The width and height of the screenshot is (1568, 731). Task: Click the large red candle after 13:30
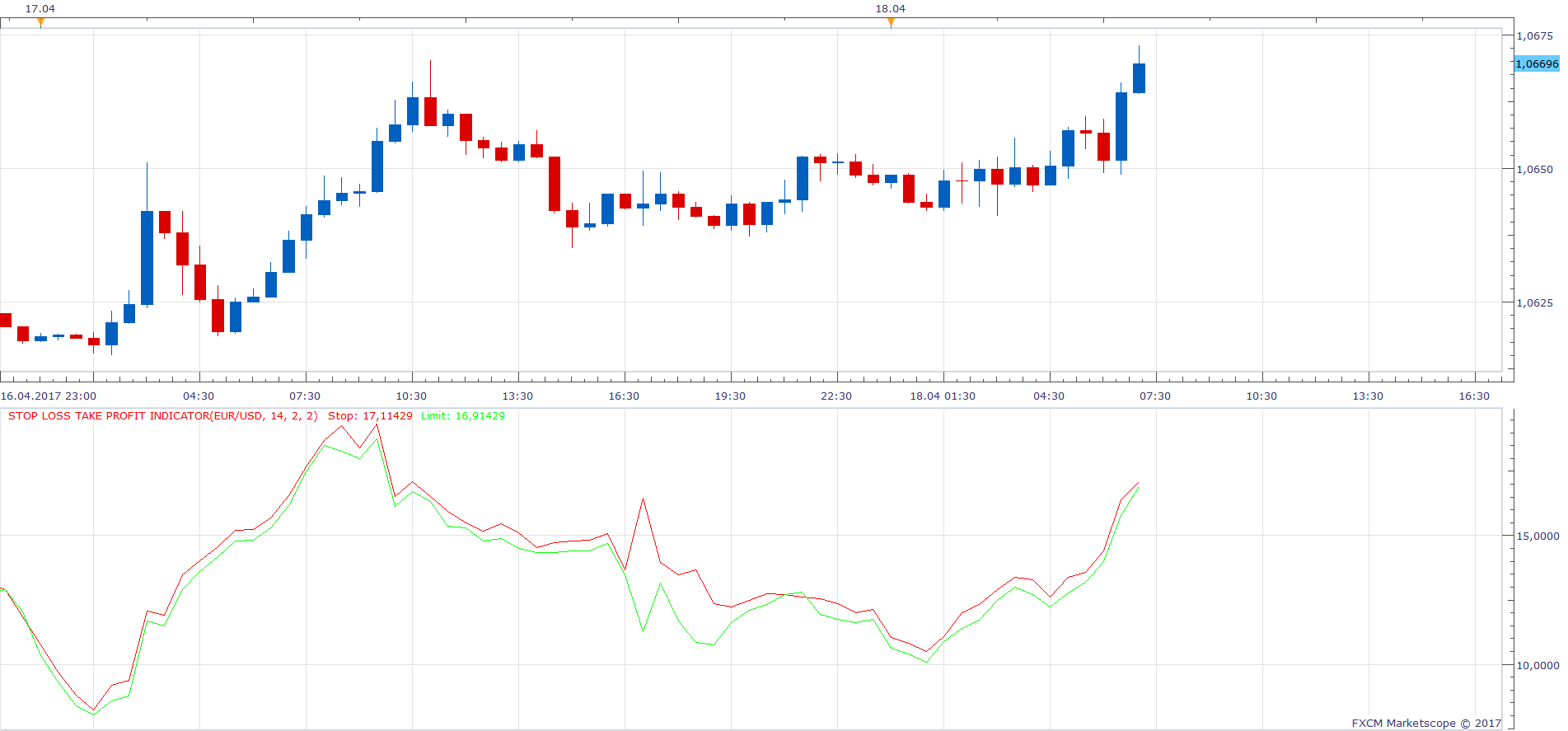[555, 184]
